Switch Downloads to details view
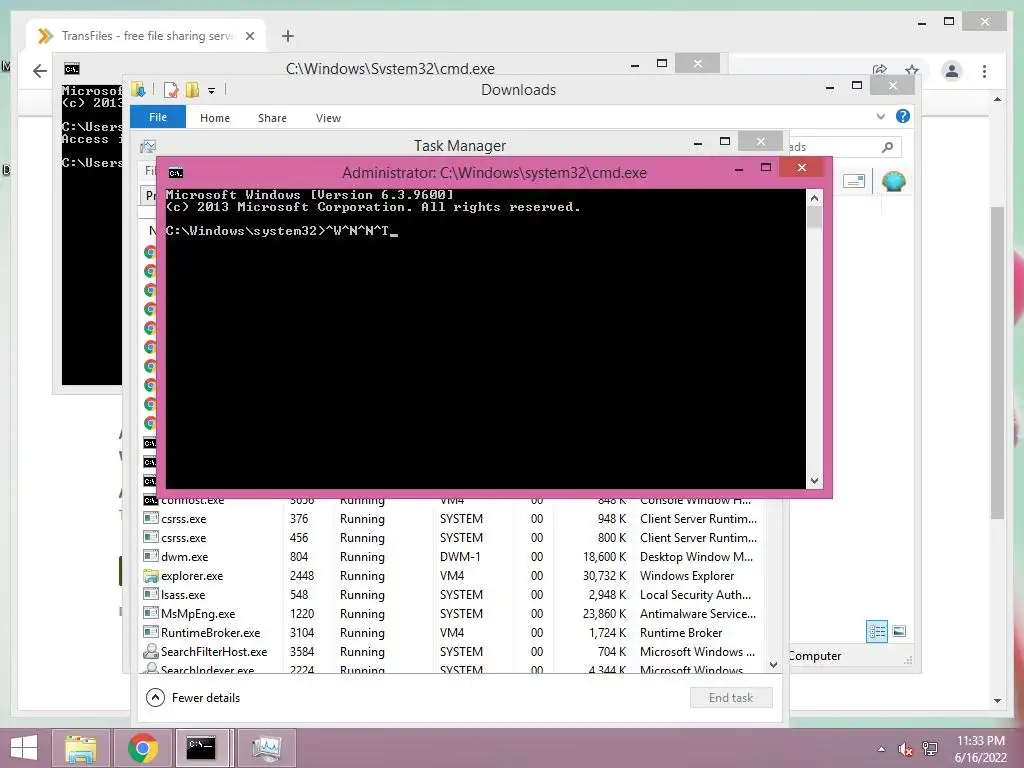The width and height of the screenshot is (1024, 768). (876, 632)
